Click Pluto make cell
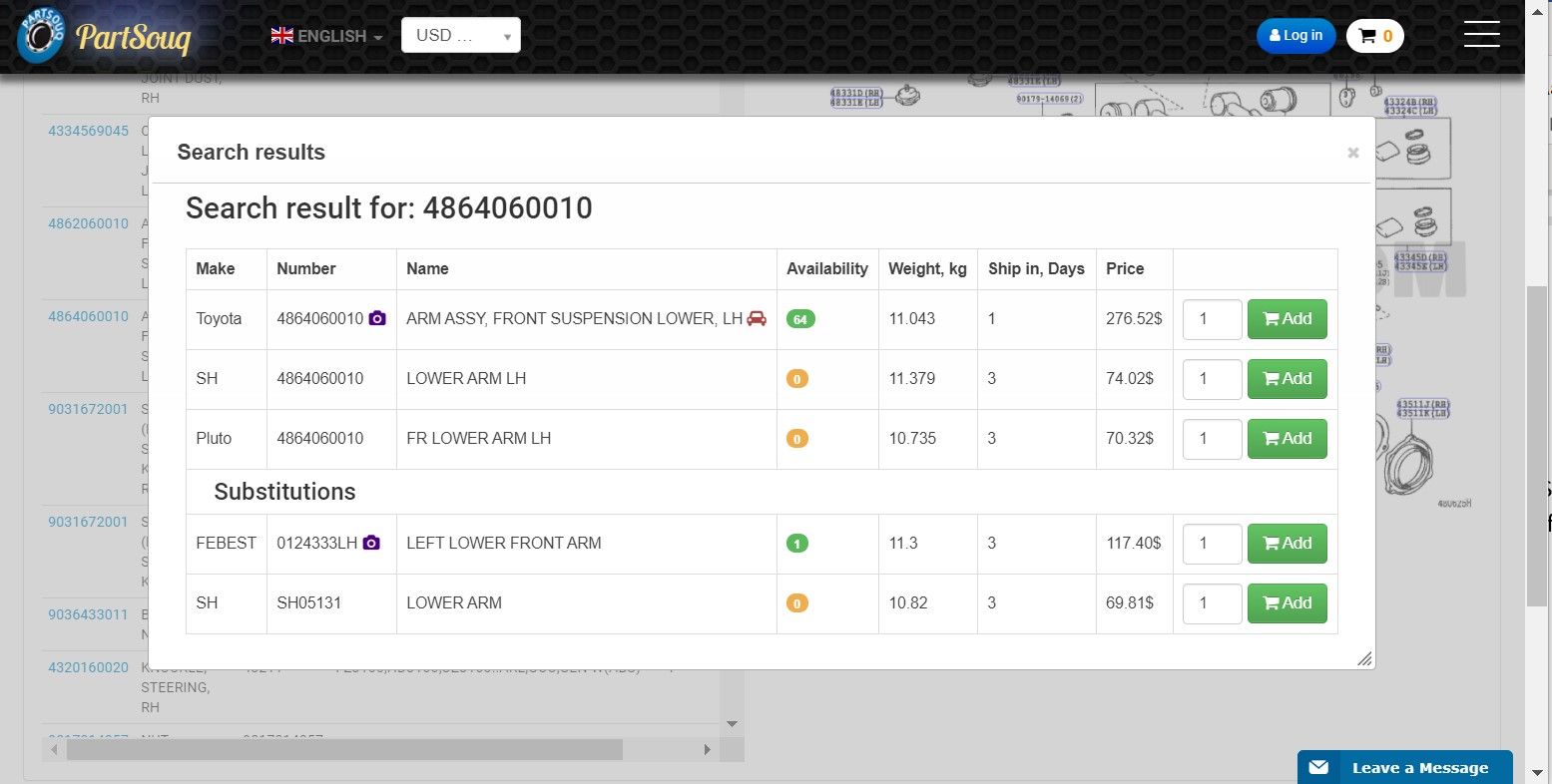Viewport: 1552px width, 784px height. coord(227,439)
